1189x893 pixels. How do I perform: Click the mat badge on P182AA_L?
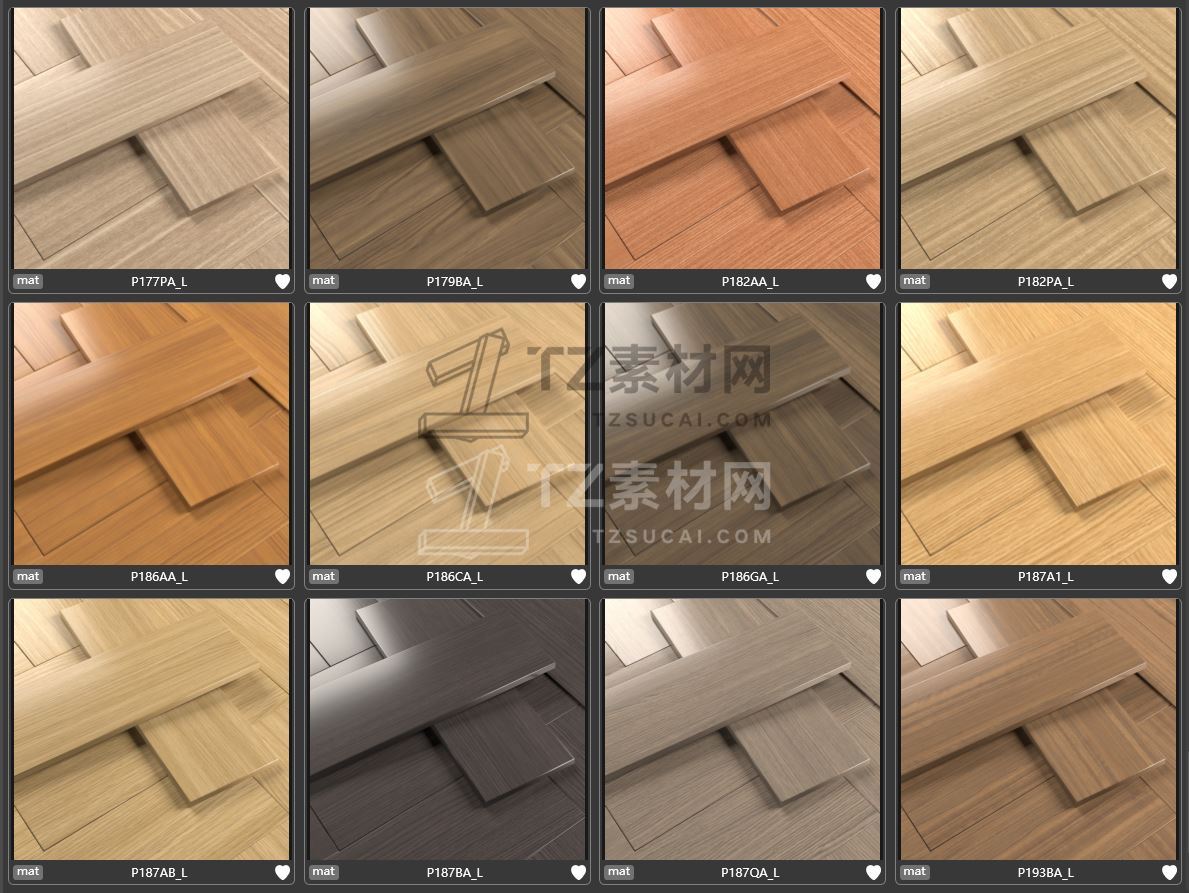pyautogui.click(x=619, y=280)
